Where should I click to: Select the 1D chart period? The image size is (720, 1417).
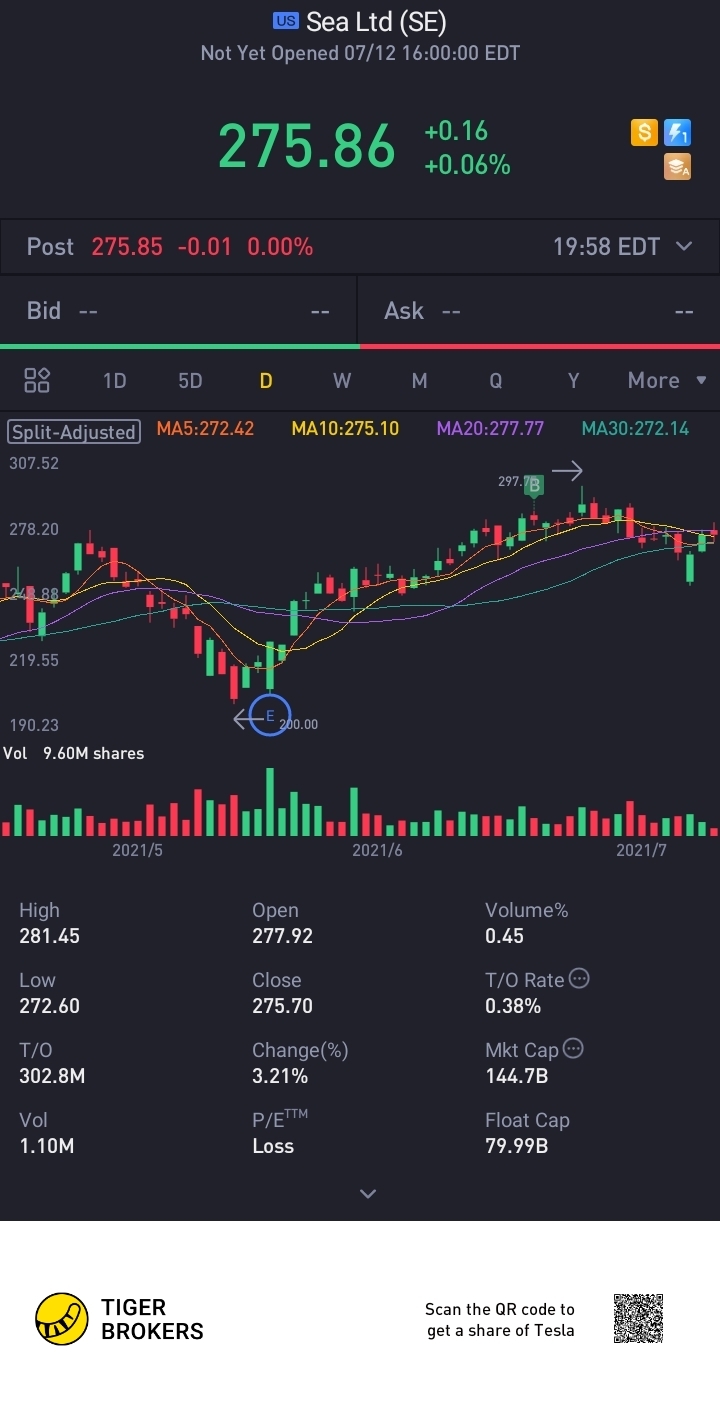coord(115,380)
